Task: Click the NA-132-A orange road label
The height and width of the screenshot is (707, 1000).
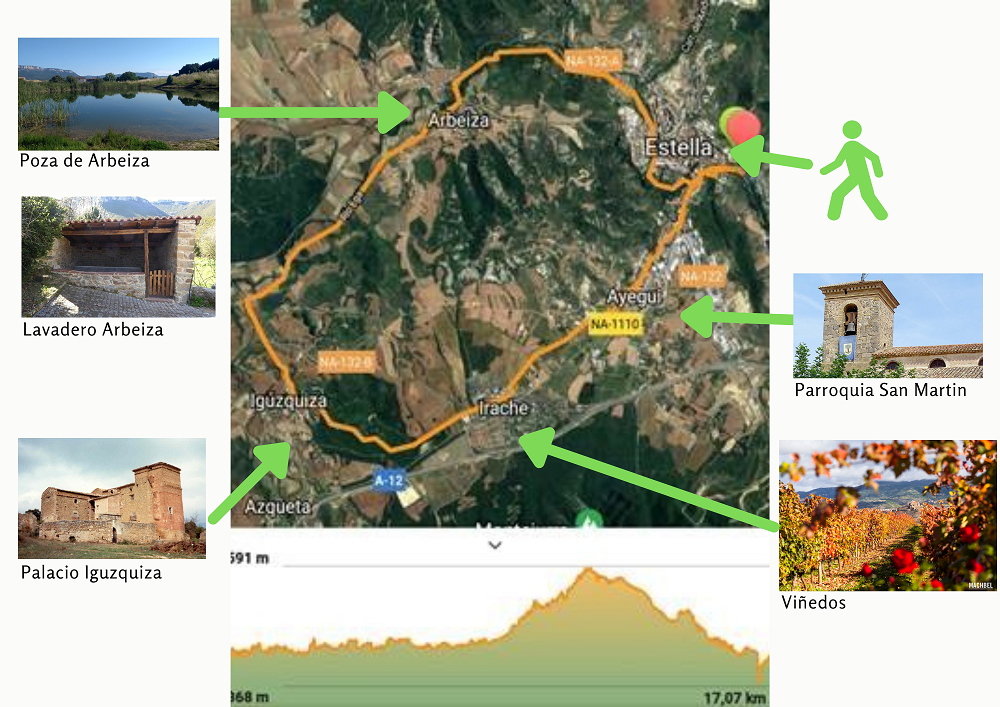Action: click(x=592, y=61)
